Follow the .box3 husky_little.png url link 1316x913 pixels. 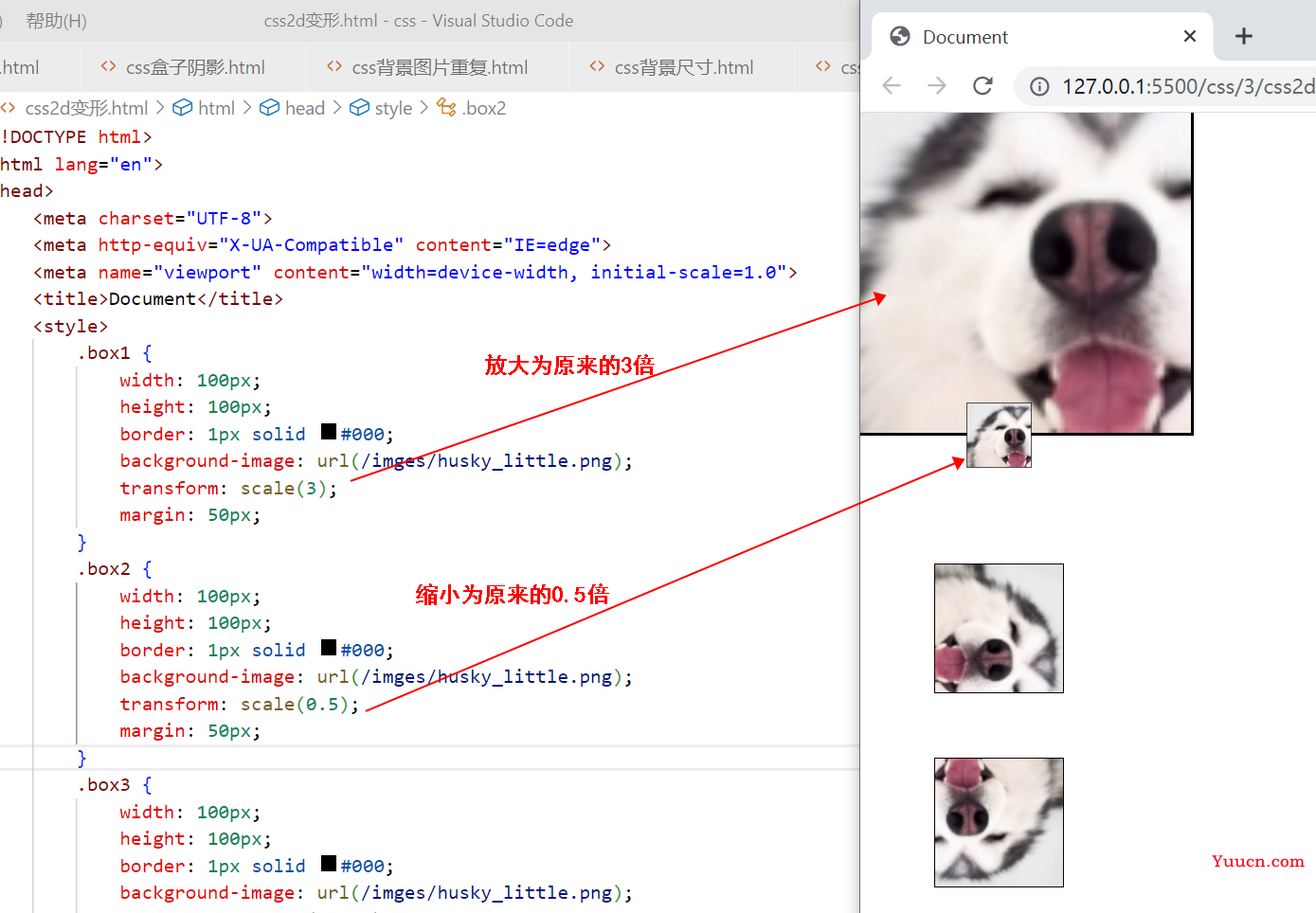click(x=486, y=893)
